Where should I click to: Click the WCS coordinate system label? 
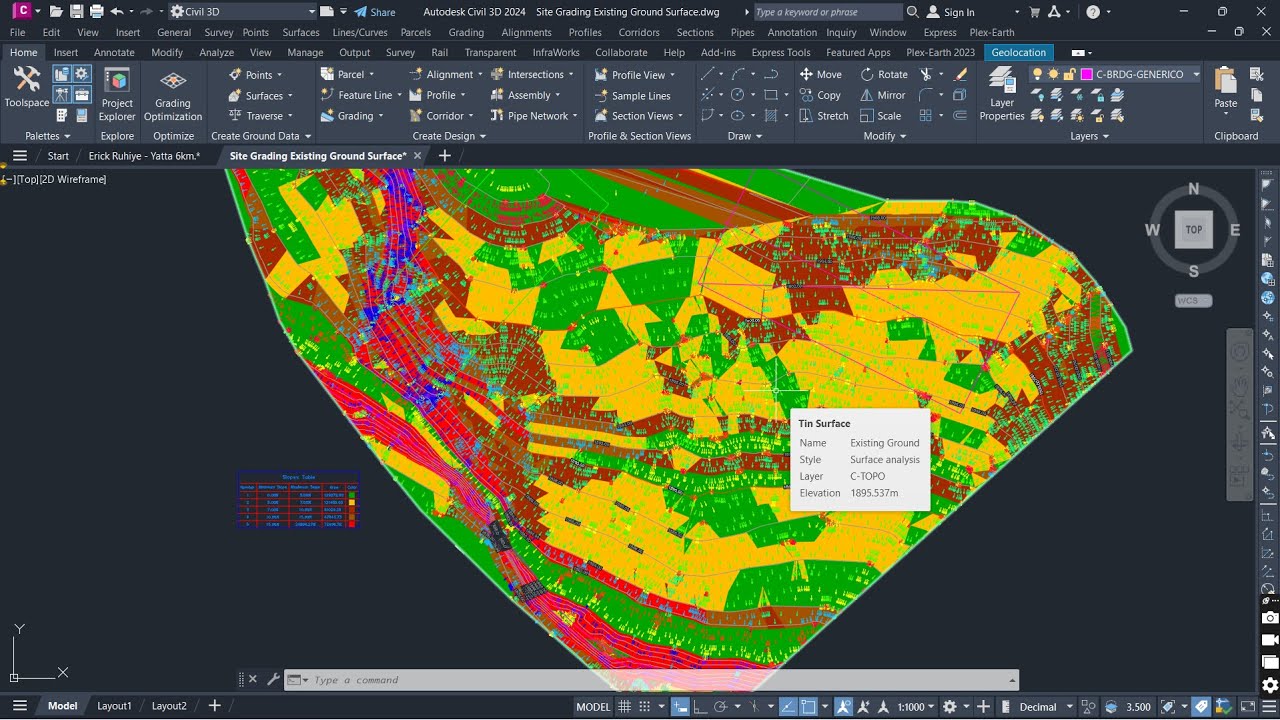[1193, 301]
